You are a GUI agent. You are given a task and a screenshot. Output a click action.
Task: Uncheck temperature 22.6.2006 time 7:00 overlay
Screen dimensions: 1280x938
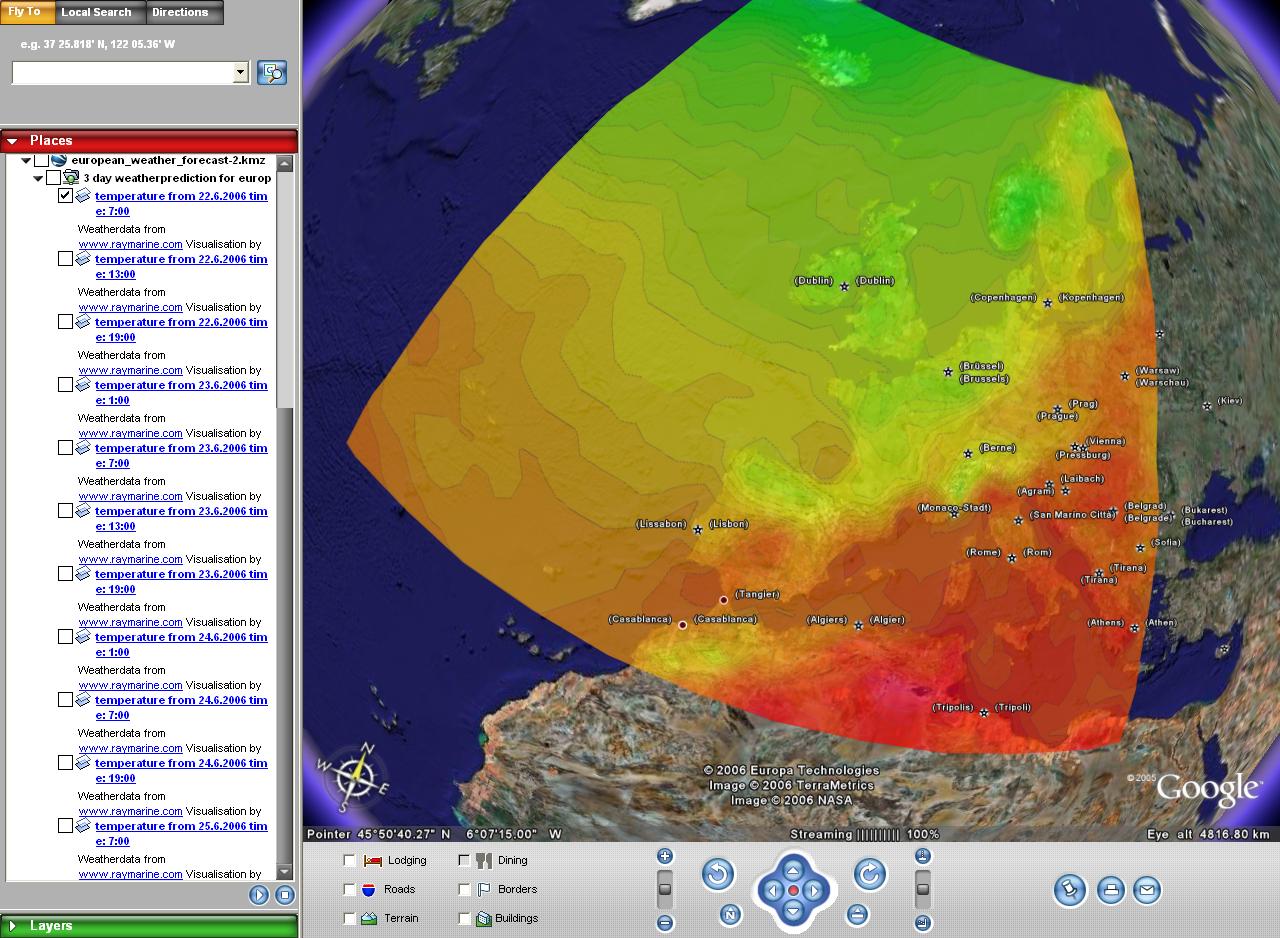(65, 196)
